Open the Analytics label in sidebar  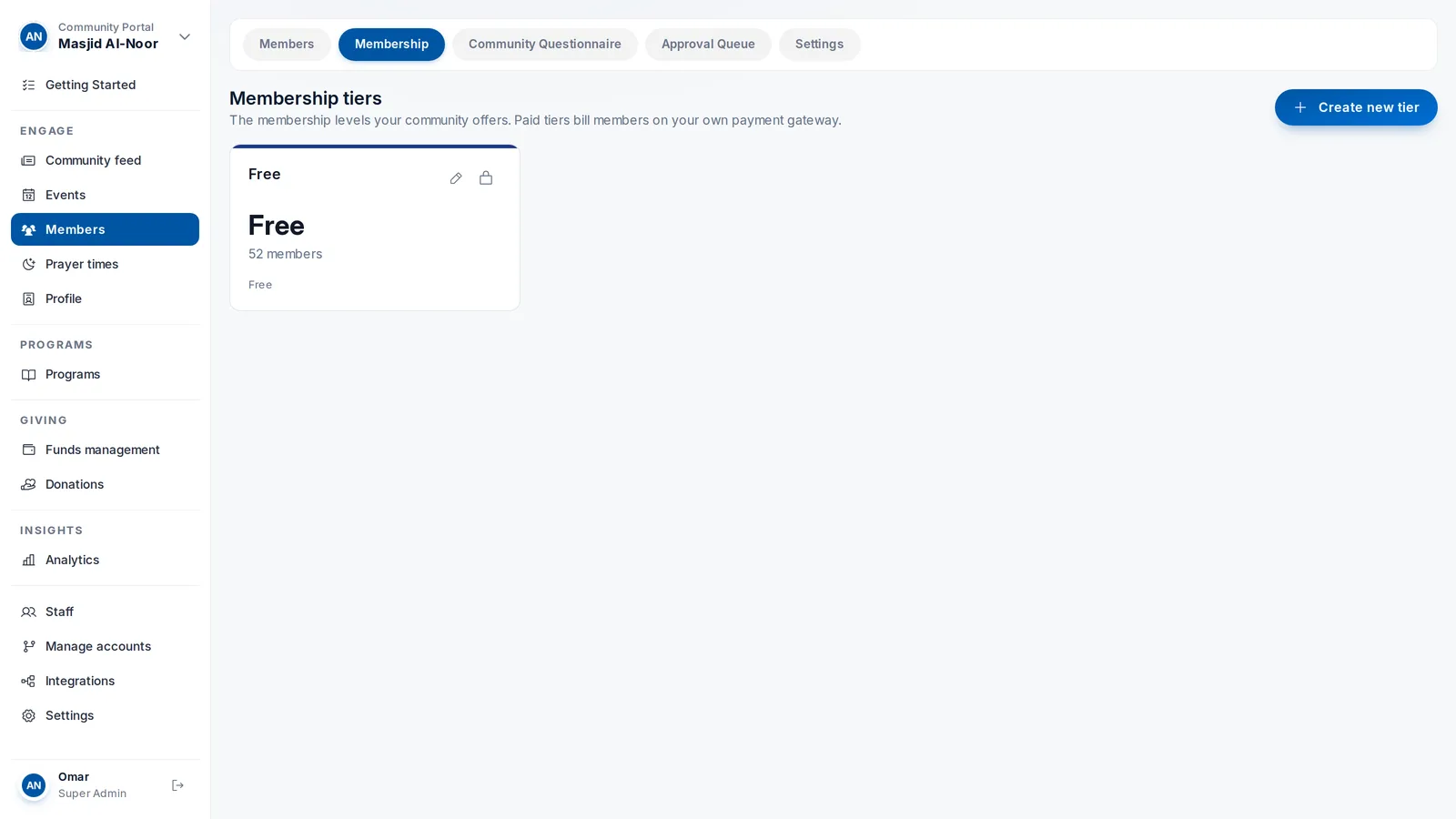pos(72,561)
